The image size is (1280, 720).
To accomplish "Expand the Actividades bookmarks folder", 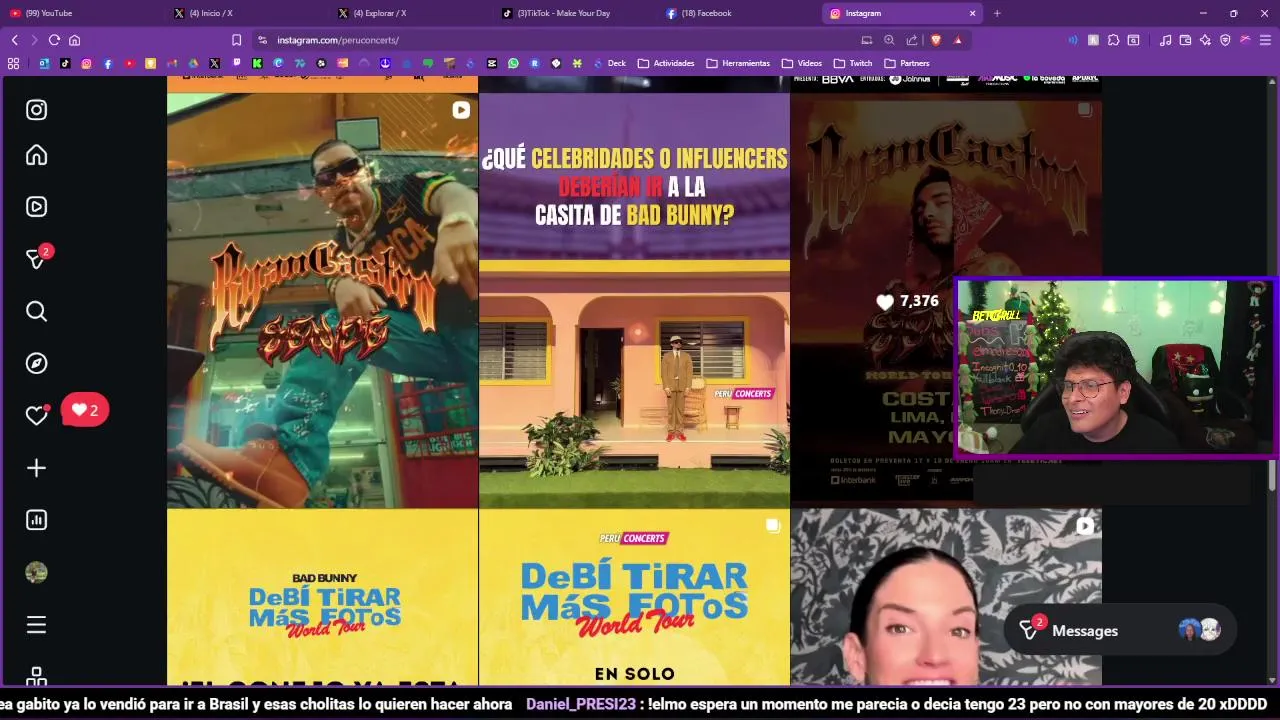I will tap(666, 63).
